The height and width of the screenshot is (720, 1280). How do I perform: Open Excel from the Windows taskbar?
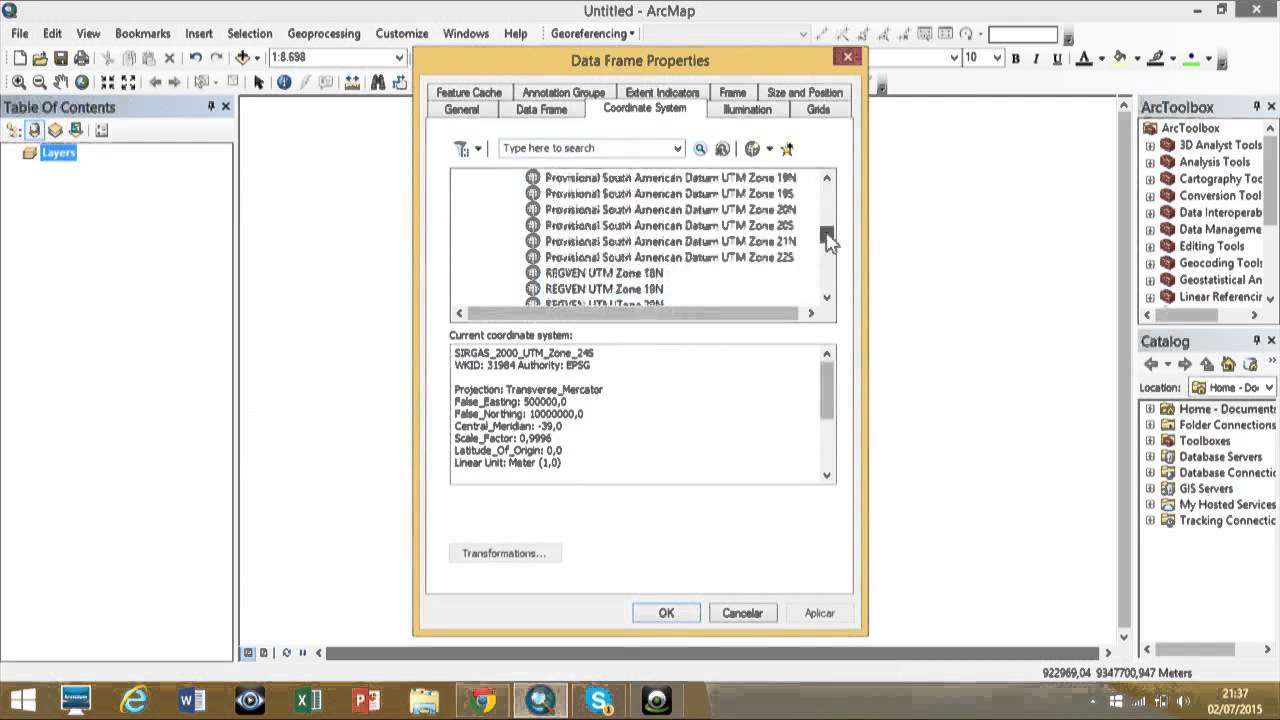pos(308,699)
